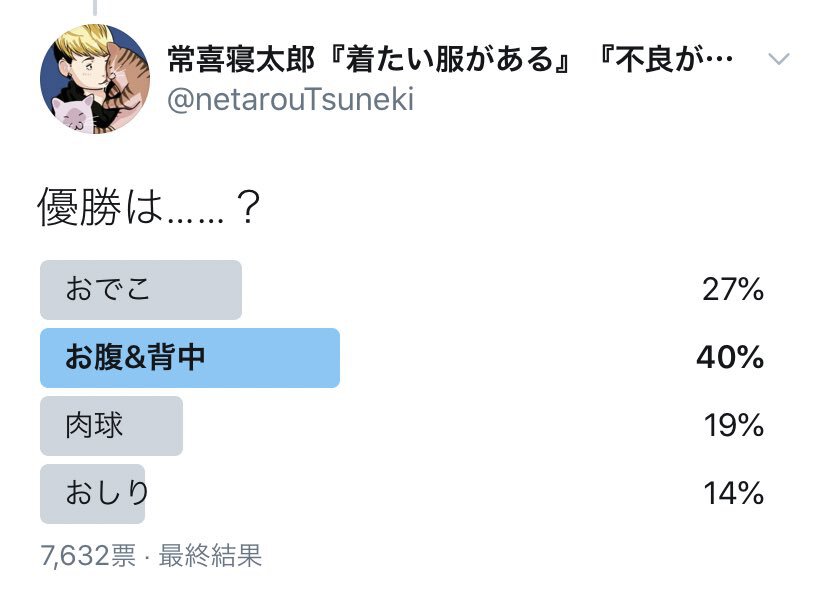Click the poll question 優勝は……？

point(150,209)
